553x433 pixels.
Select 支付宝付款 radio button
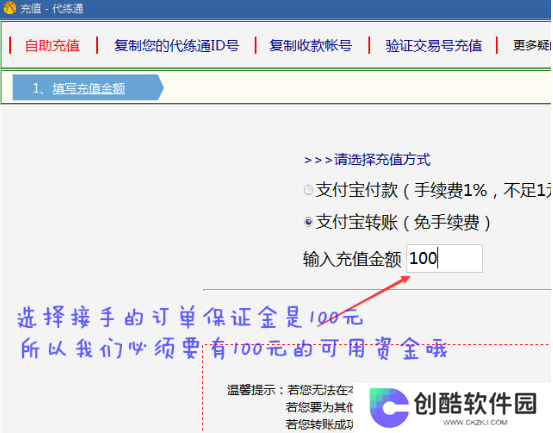(x=308, y=190)
